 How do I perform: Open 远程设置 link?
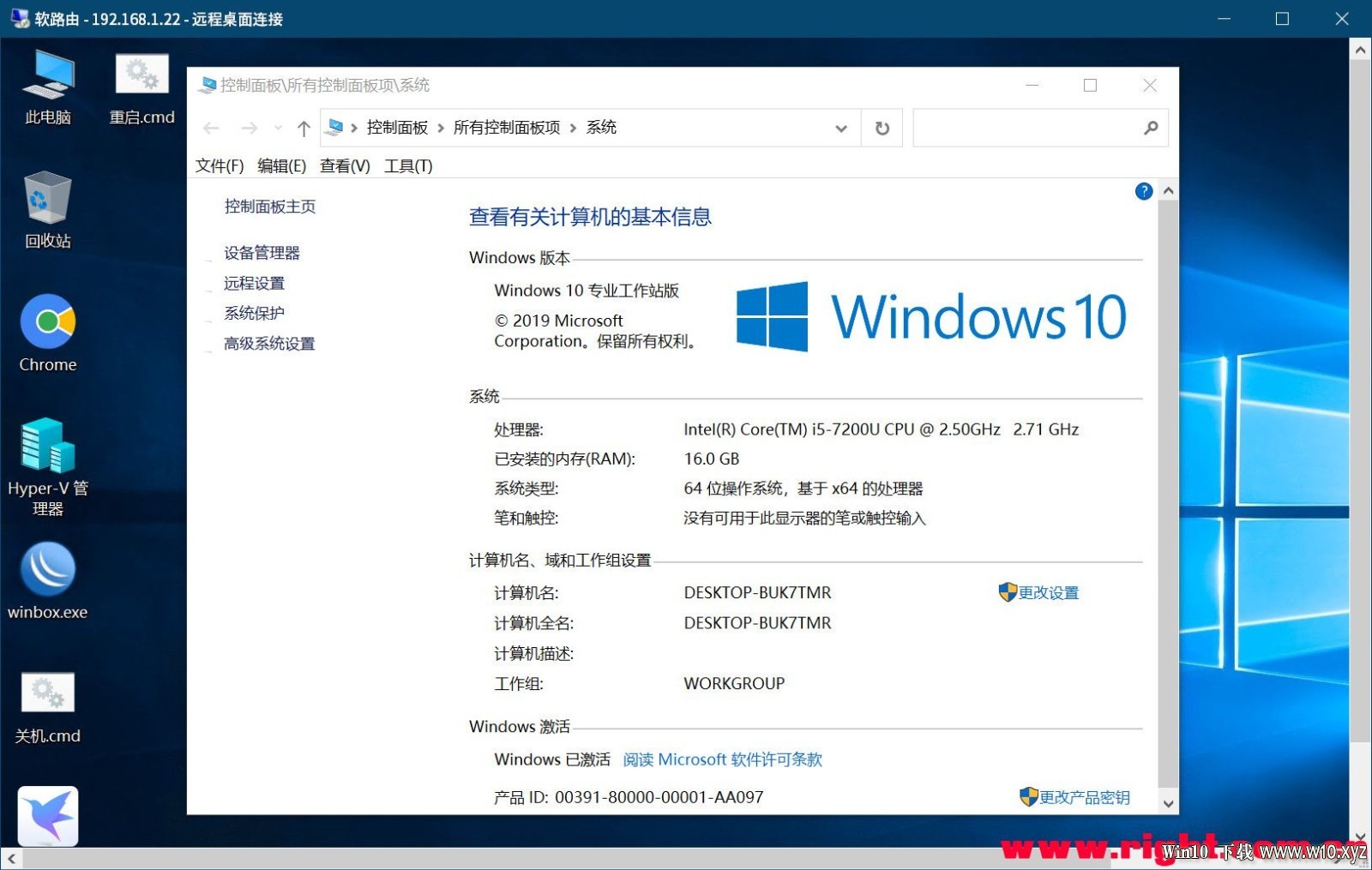click(254, 283)
